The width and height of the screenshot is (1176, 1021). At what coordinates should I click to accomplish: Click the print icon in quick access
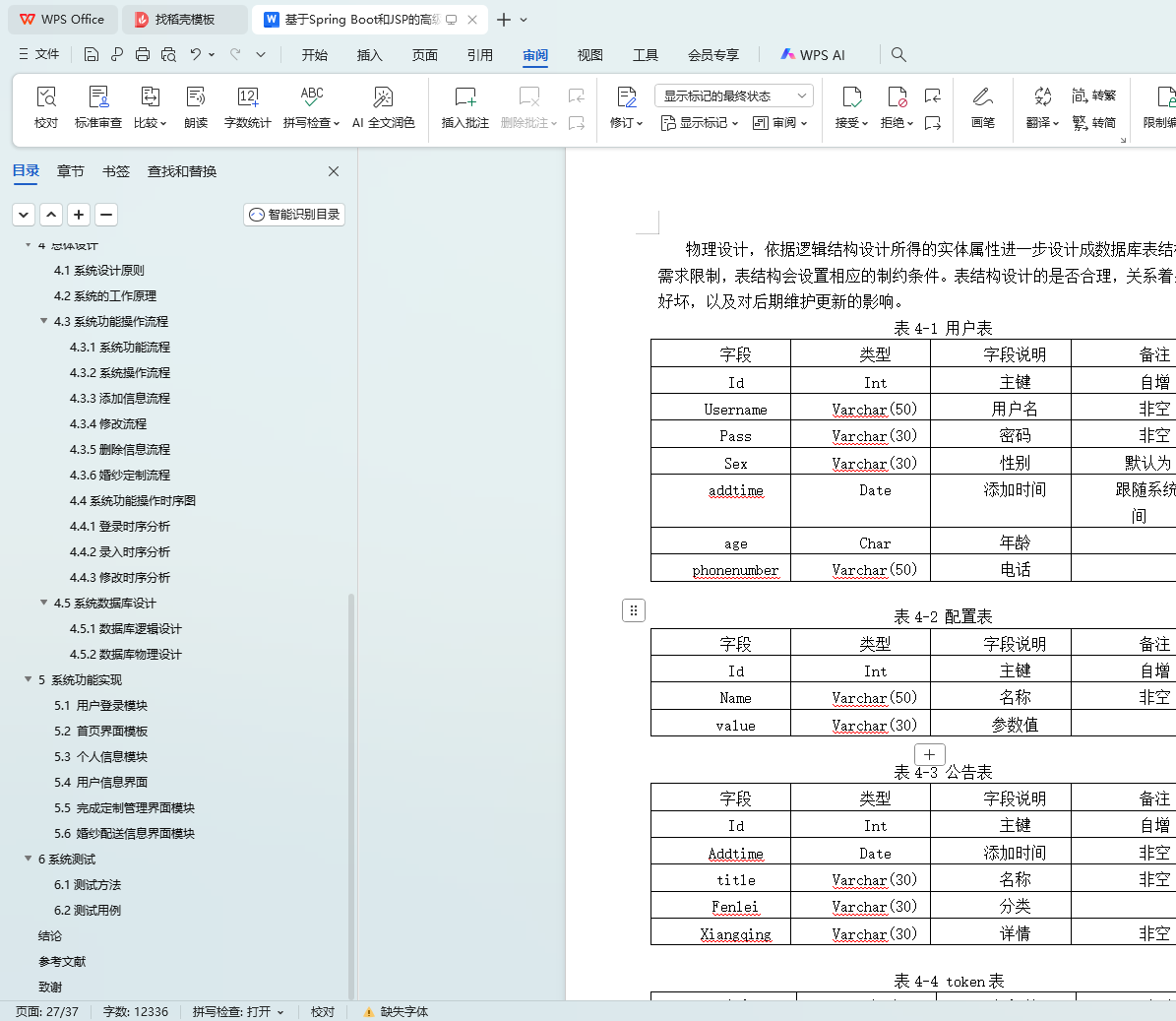tap(143, 54)
